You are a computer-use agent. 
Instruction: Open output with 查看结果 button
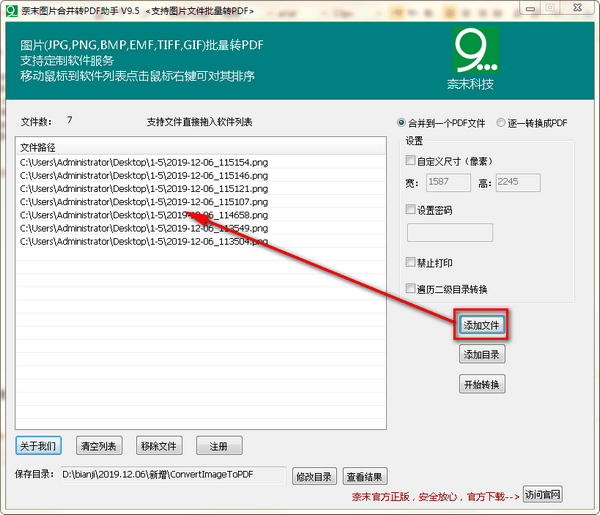[364, 477]
